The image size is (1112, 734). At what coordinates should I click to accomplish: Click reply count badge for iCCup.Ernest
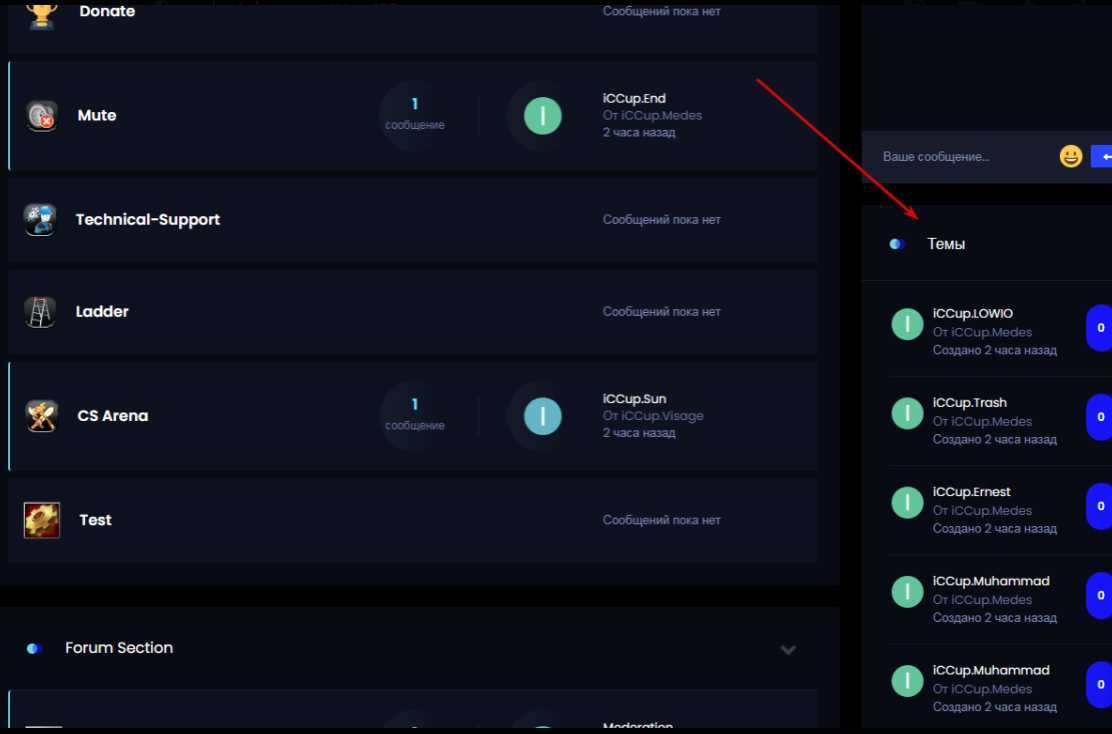(1099, 506)
